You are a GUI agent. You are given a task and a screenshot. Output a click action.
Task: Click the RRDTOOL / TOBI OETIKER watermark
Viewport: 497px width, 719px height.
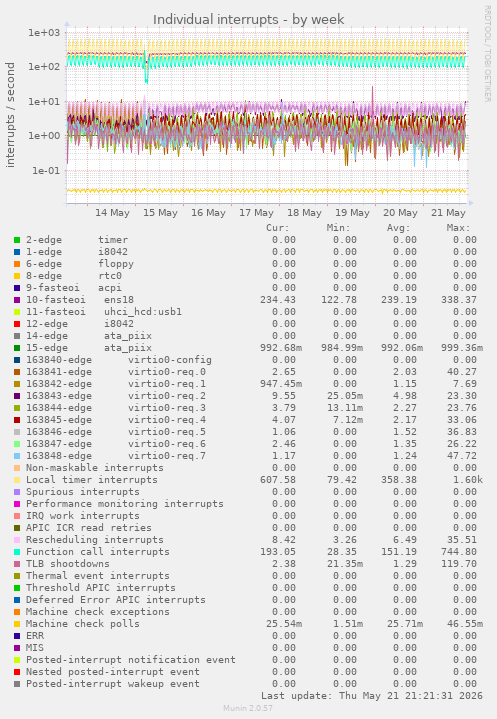(487, 54)
